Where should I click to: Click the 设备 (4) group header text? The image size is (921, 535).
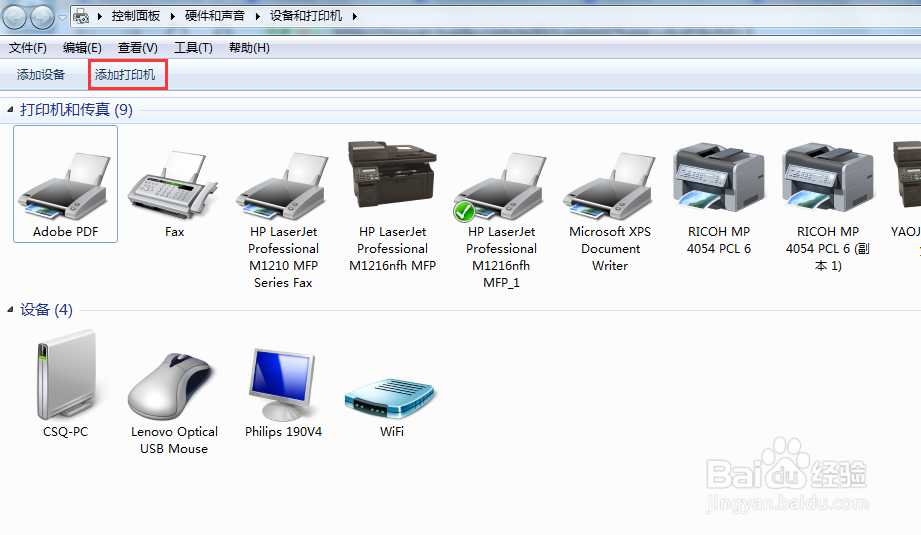point(46,309)
